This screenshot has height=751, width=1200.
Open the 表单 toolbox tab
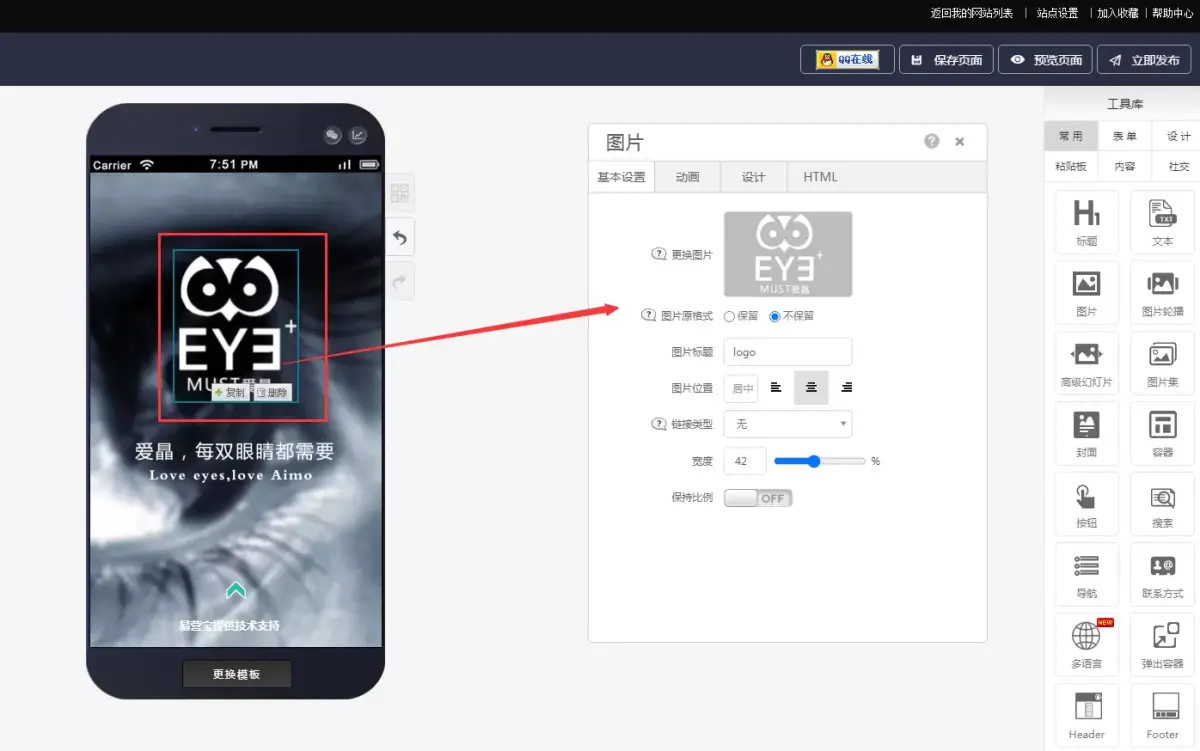pyautogui.click(x=1125, y=136)
